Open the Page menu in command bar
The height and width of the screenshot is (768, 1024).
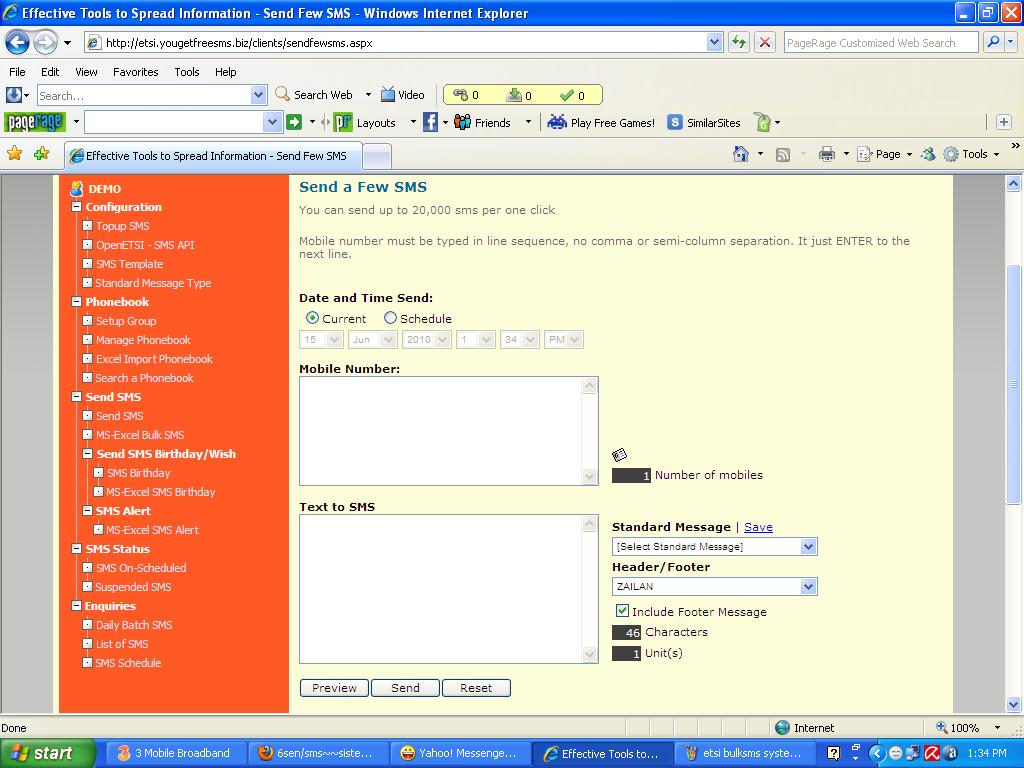click(x=884, y=154)
